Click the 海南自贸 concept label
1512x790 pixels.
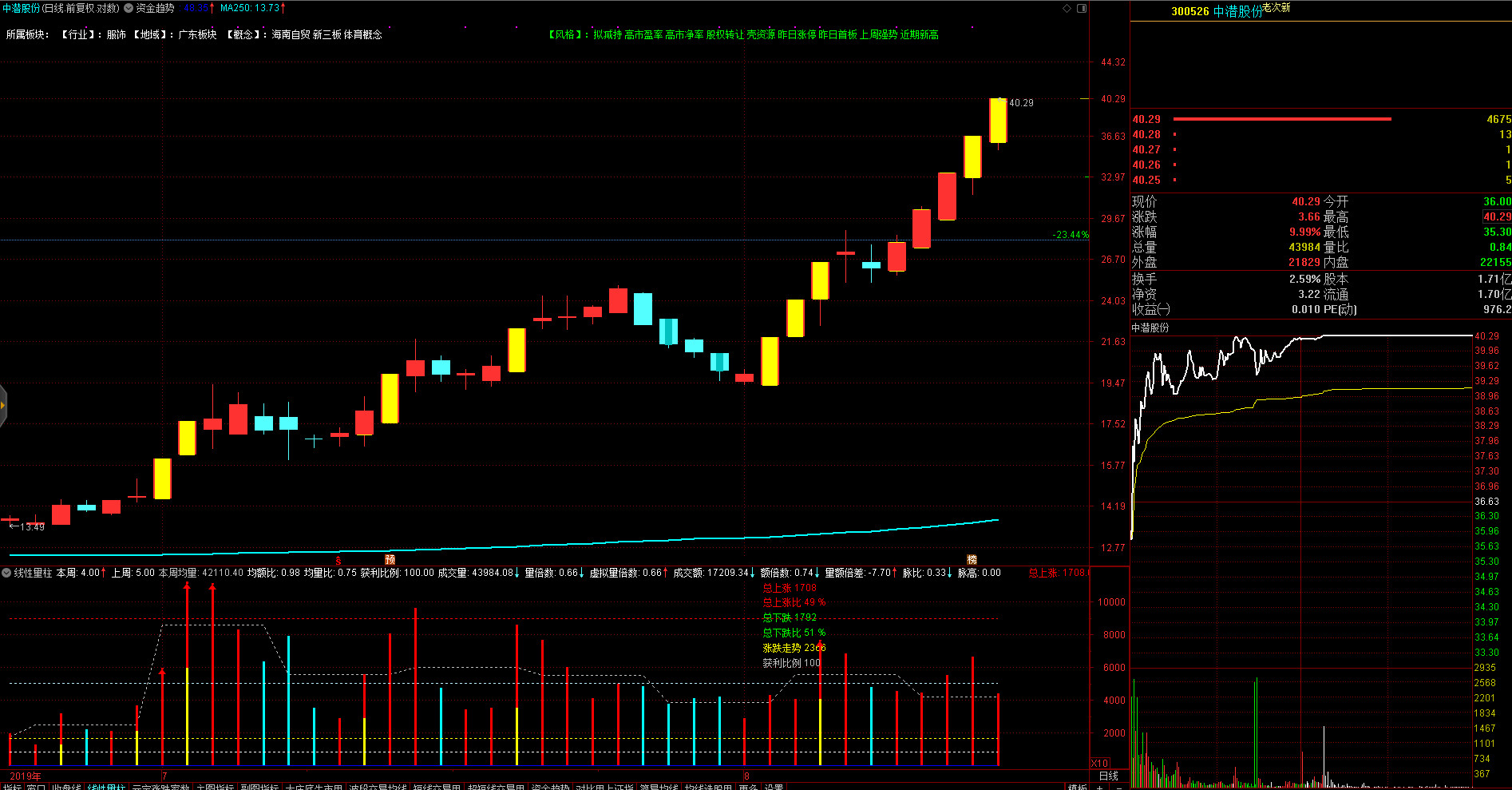click(x=291, y=34)
